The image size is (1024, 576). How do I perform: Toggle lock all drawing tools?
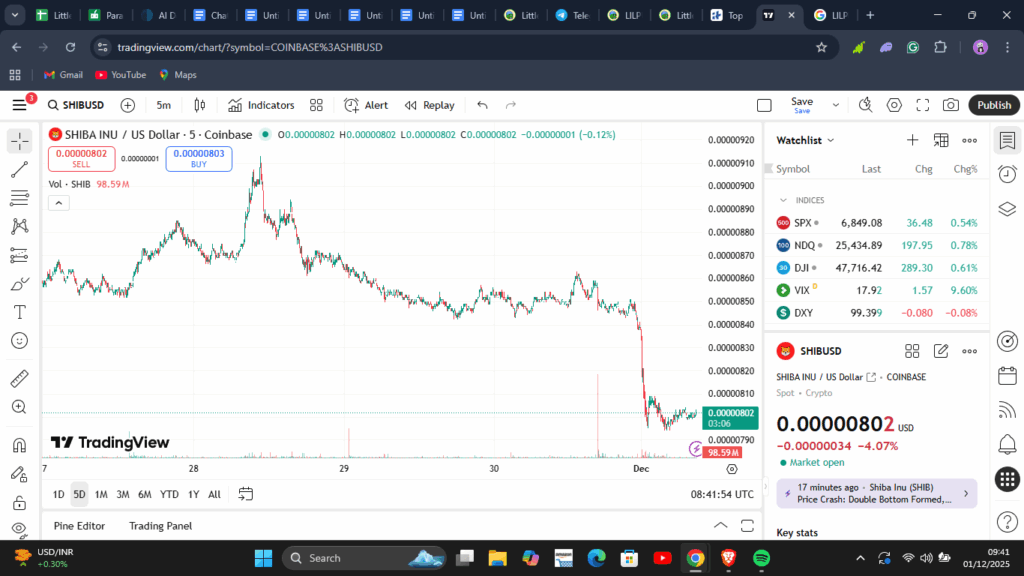[19, 502]
